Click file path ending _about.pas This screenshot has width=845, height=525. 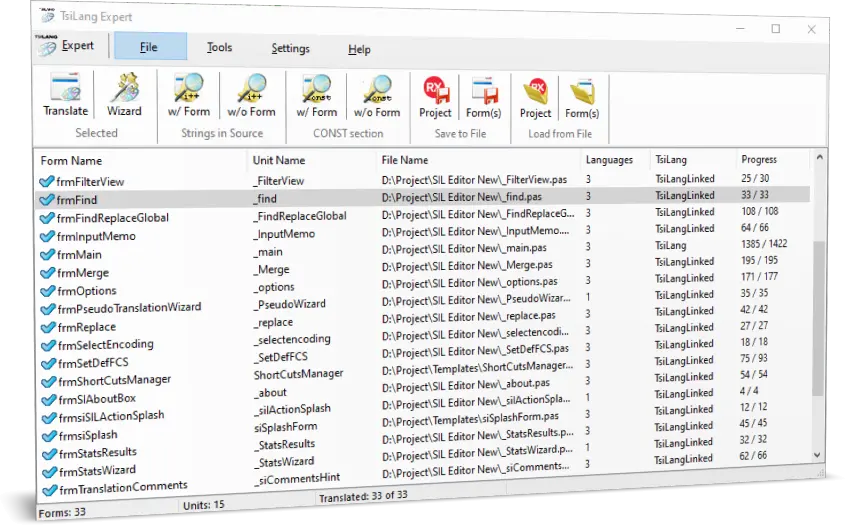coord(466,385)
